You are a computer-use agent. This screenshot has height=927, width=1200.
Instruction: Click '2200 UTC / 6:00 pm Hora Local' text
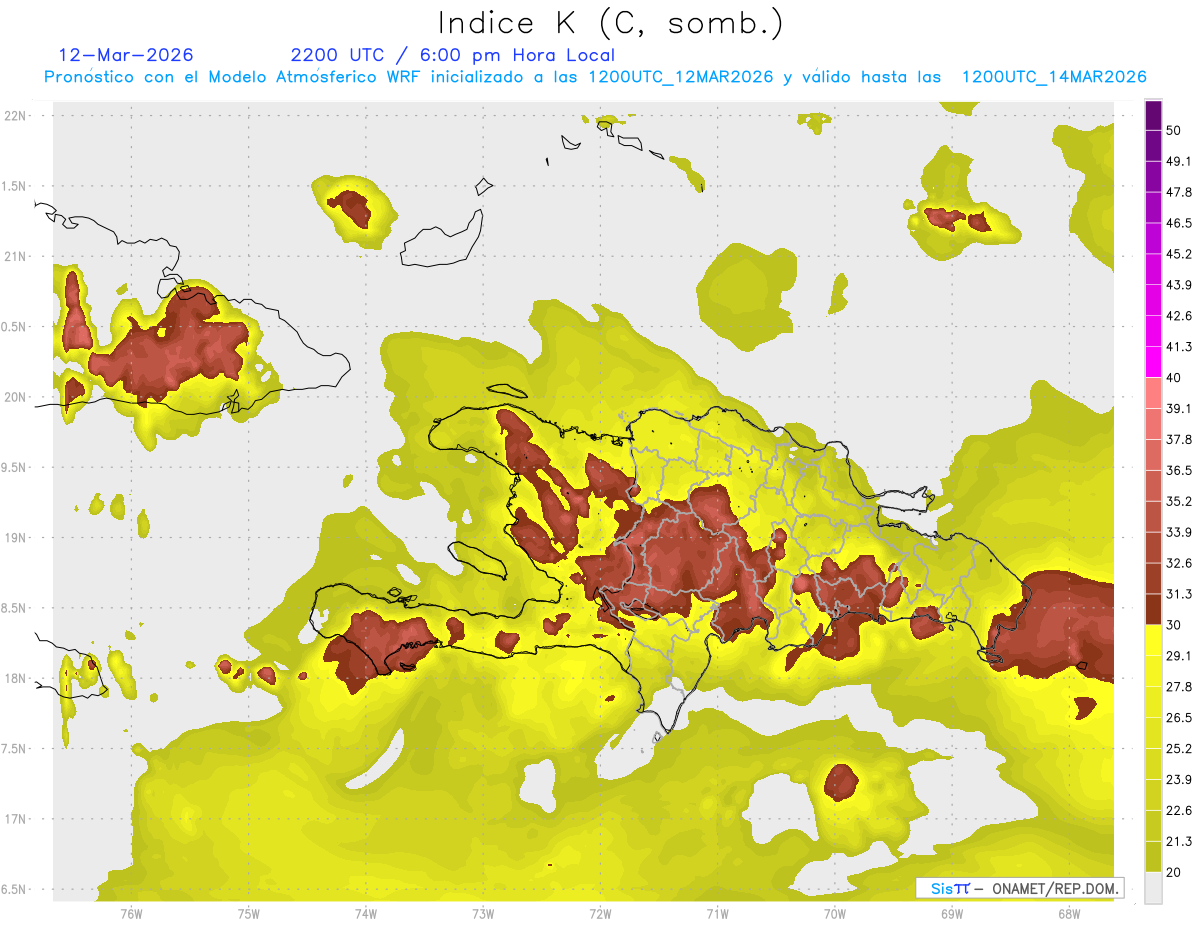pos(453,55)
